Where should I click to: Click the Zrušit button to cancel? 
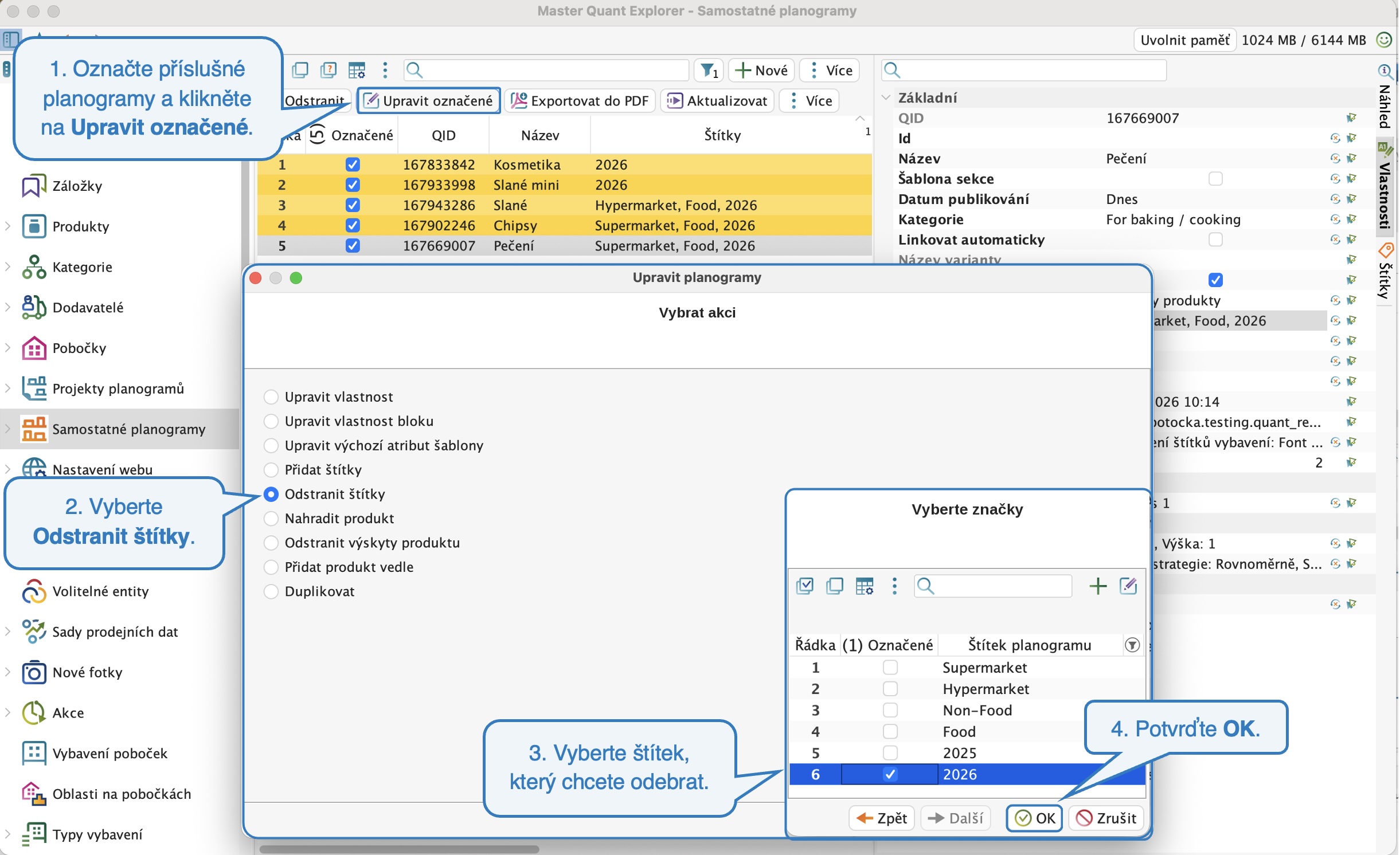pyautogui.click(x=1106, y=818)
